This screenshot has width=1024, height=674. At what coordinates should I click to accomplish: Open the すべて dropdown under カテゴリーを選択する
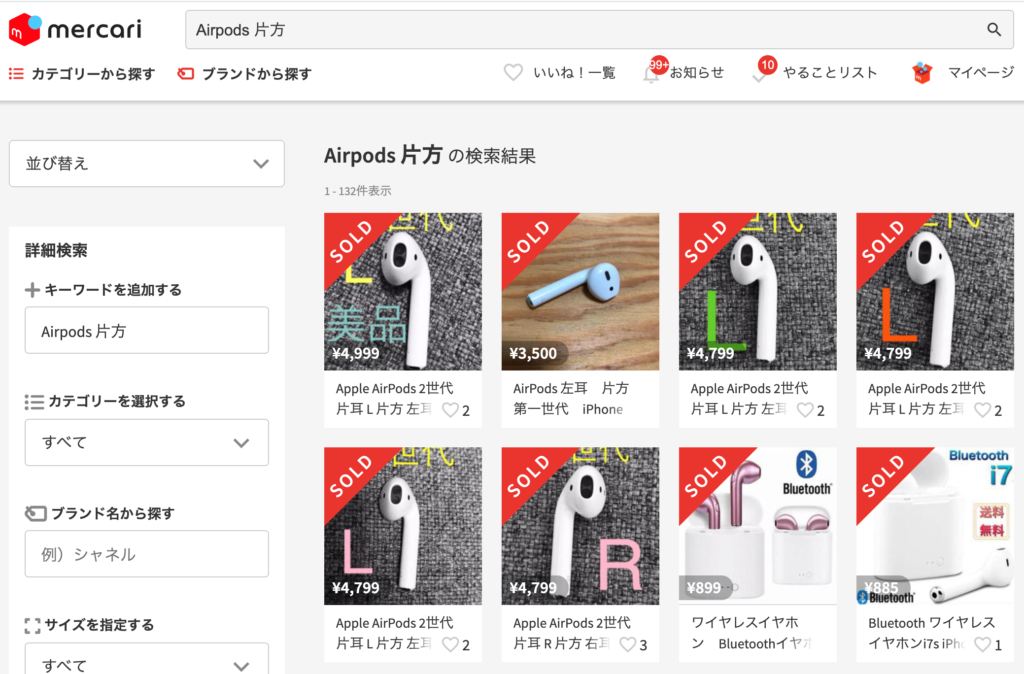147,442
